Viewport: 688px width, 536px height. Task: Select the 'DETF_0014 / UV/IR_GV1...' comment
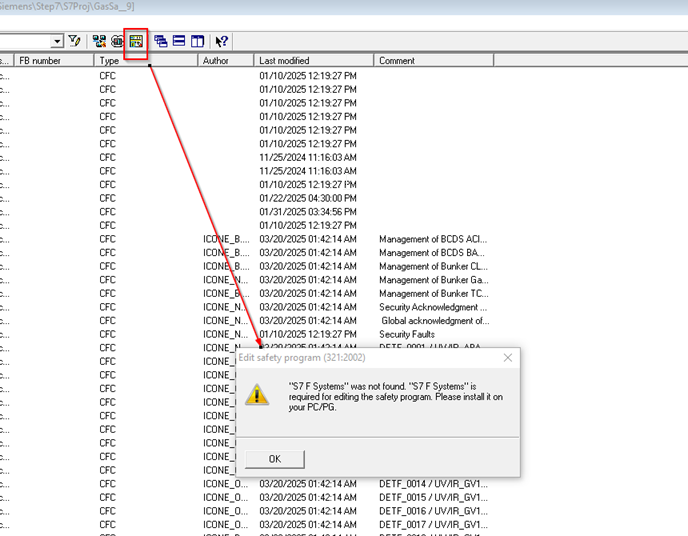[x=434, y=484]
